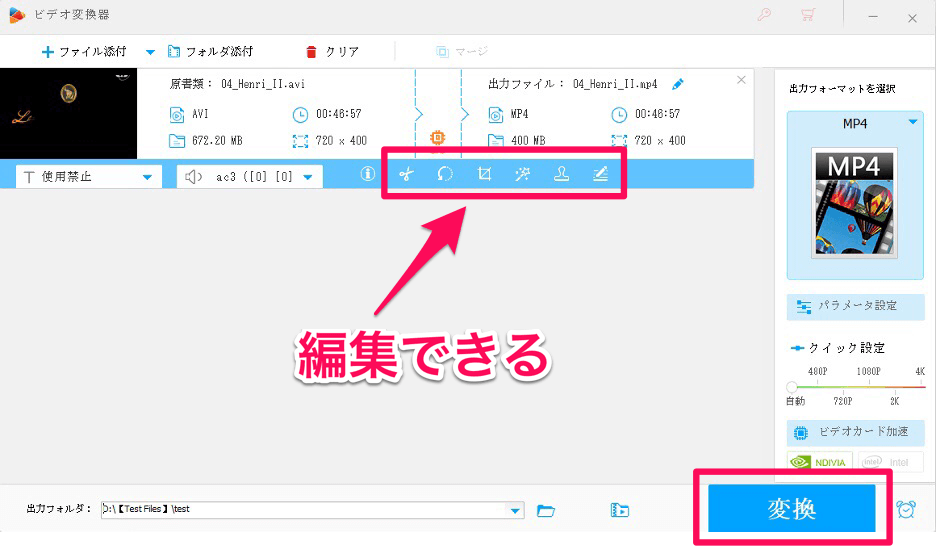The height and width of the screenshot is (546, 936).
Task: Expand the output folder path dropdown
Action: pyautogui.click(x=516, y=510)
